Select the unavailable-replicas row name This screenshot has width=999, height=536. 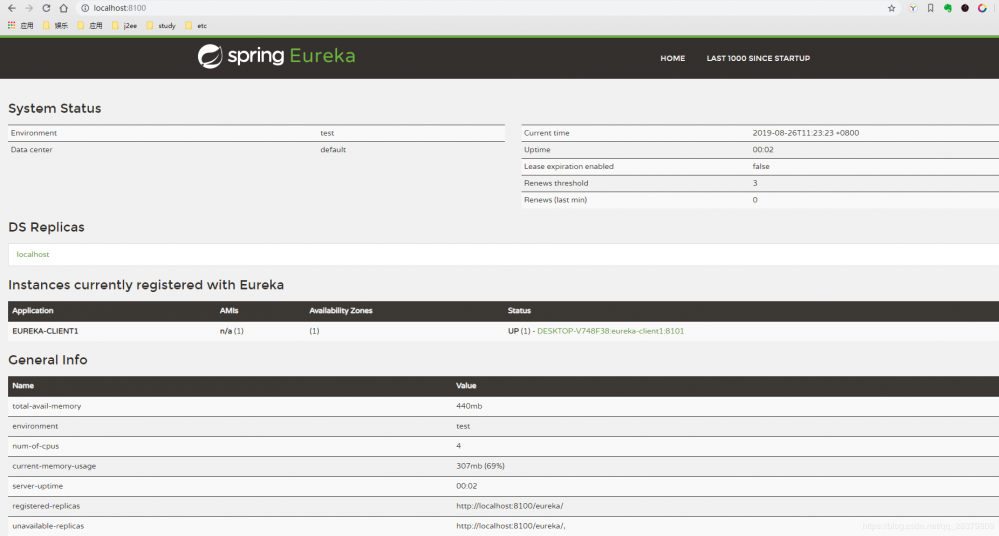point(48,526)
